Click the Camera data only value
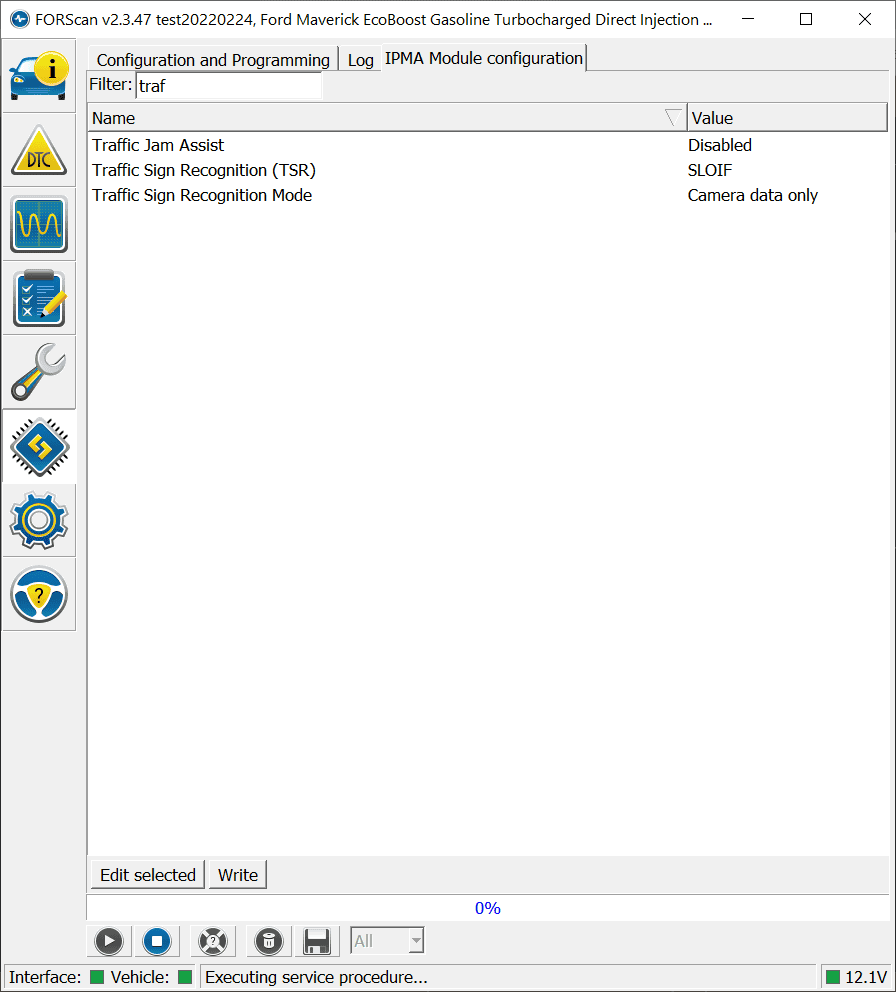The width and height of the screenshot is (896, 992). click(752, 195)
